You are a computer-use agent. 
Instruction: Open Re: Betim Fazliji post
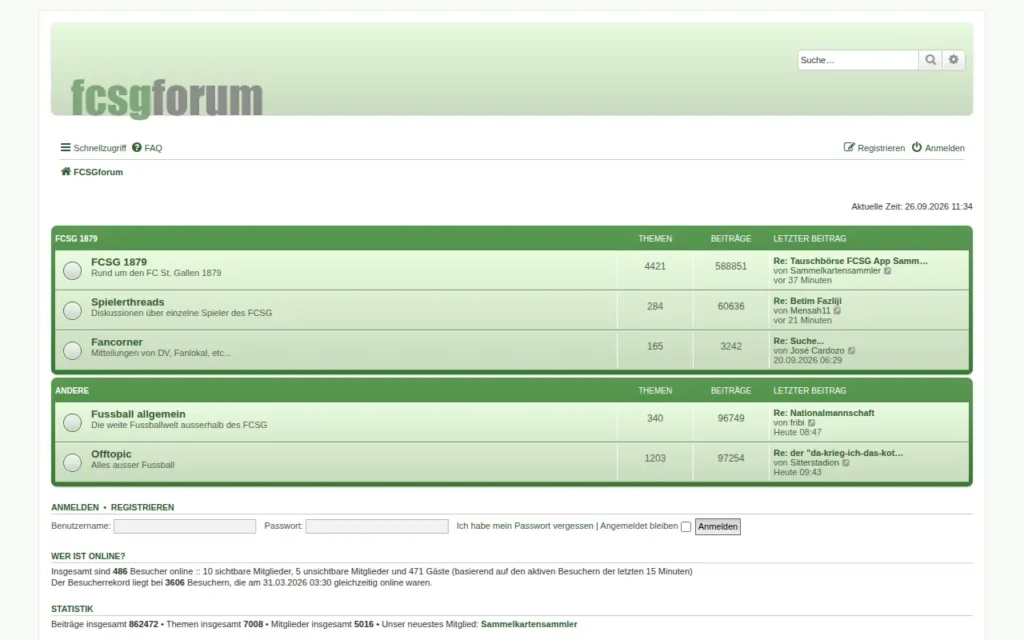click(x=807, y=301)
